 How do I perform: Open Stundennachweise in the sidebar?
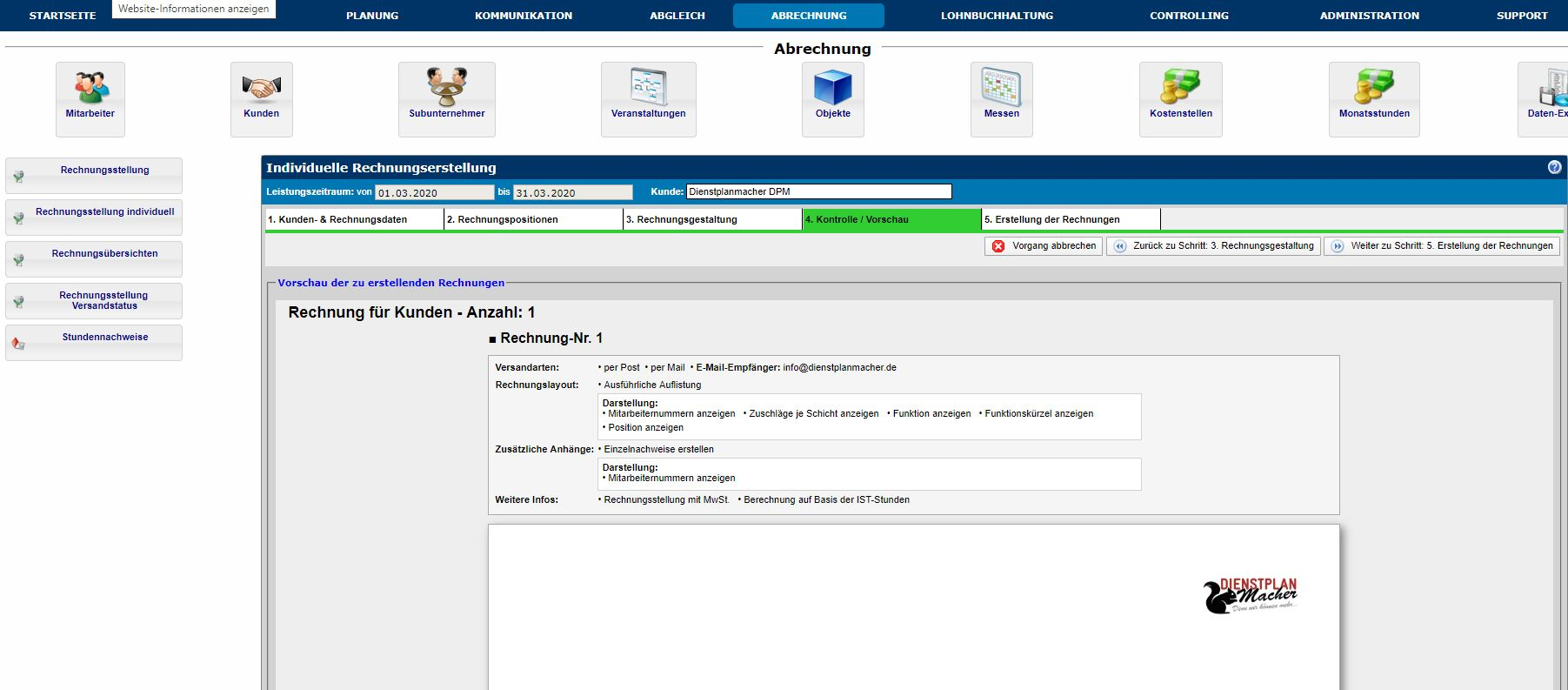[104, 338]
